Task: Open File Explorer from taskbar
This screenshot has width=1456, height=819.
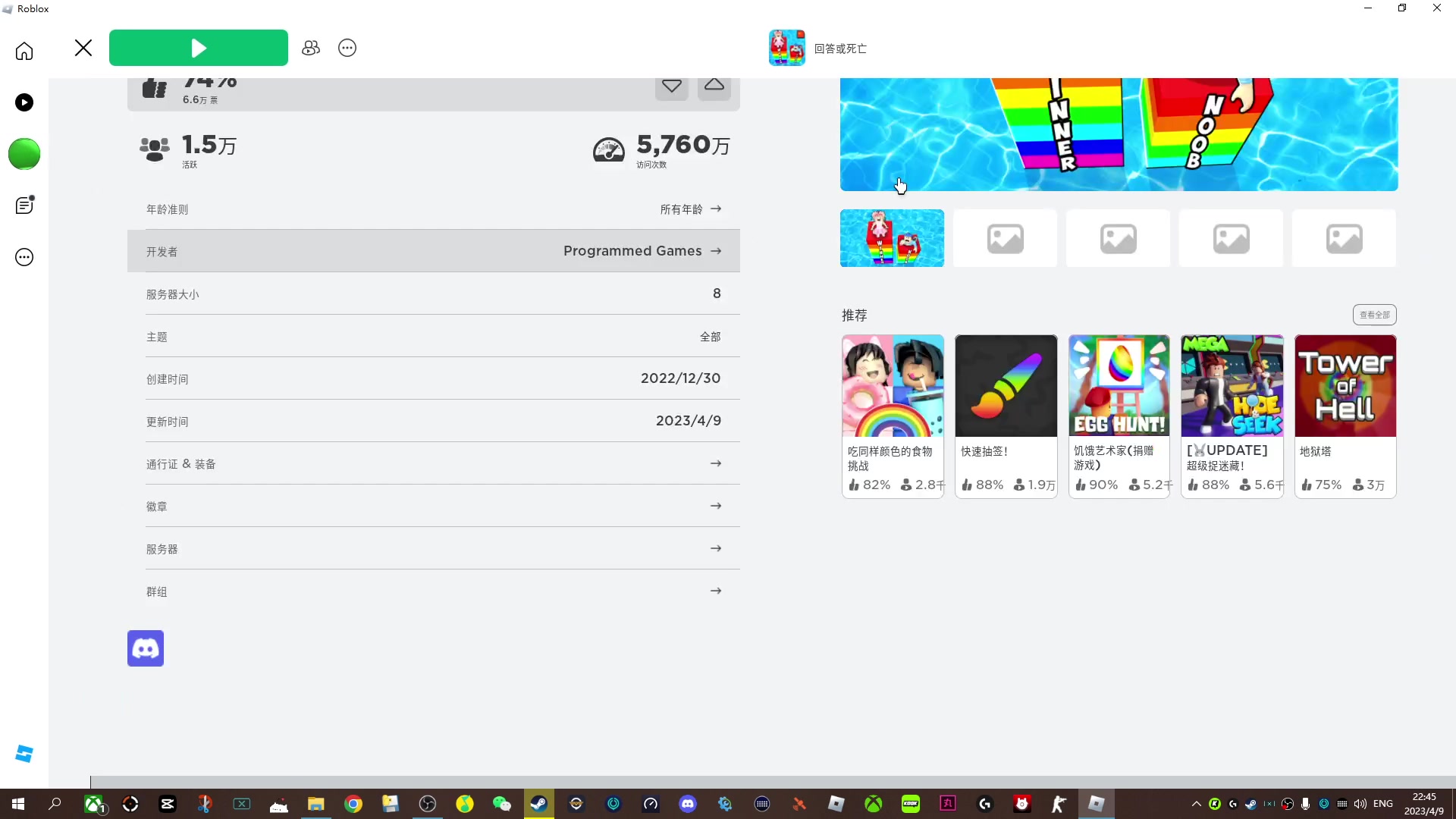Action: (x=316, y=804)
